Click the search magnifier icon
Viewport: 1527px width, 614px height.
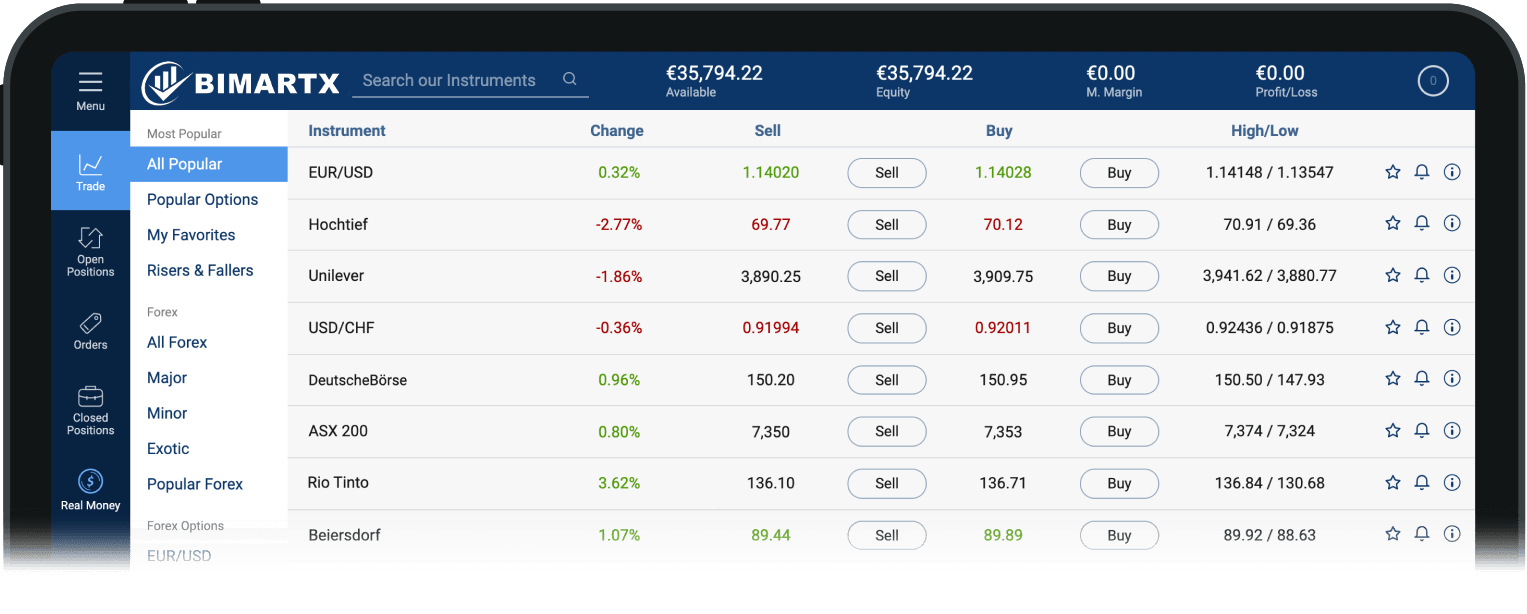click(570, 80)
